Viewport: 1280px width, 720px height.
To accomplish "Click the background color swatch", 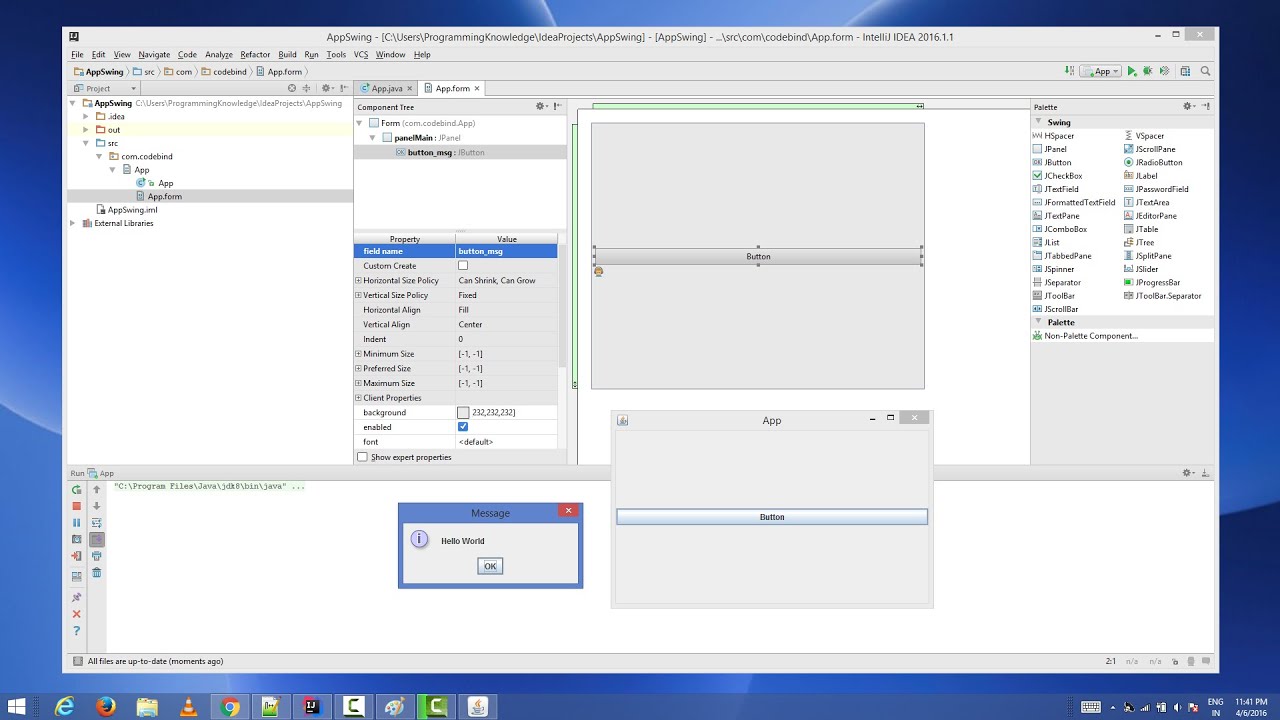I will point(463,413).
